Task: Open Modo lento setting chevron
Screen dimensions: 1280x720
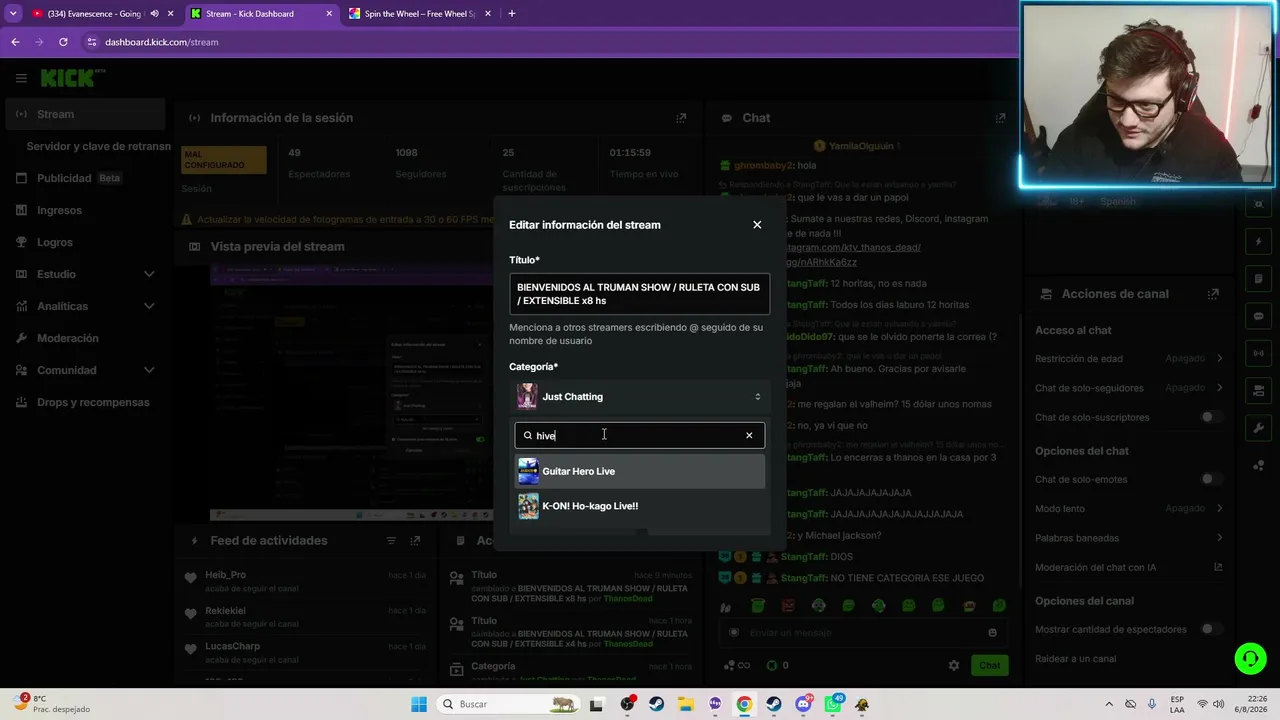Action: pyautogui.click(x=1219, y=508)
